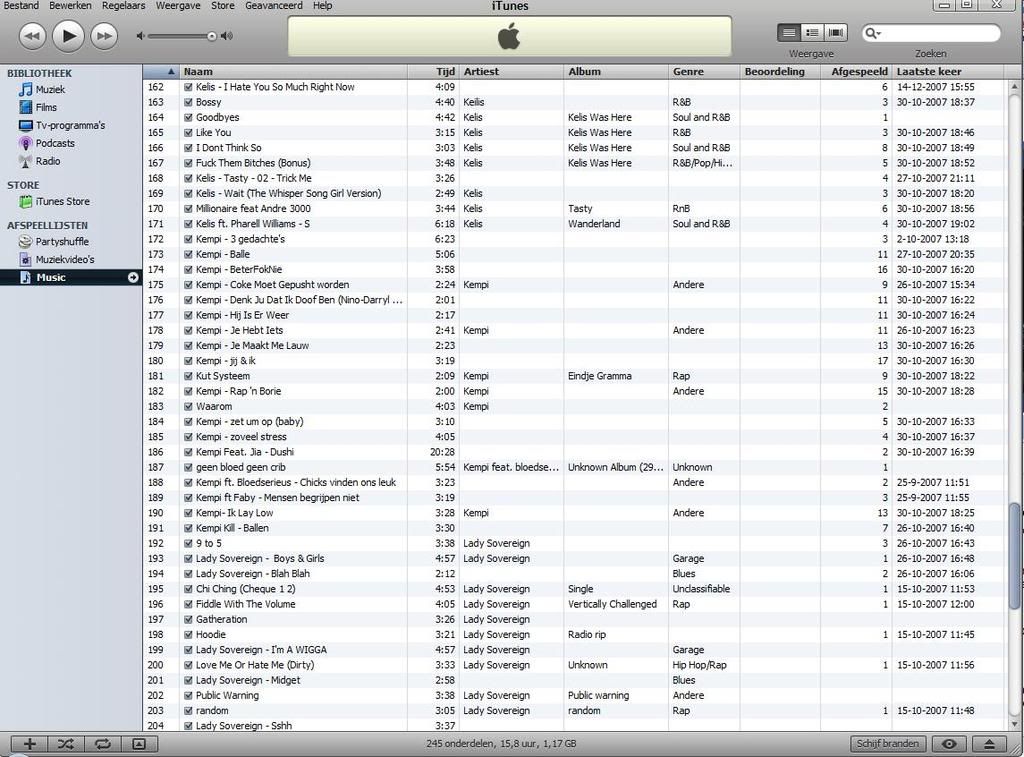
Task: Select song Fiddle With The Volume
Action: pos(245,604)
